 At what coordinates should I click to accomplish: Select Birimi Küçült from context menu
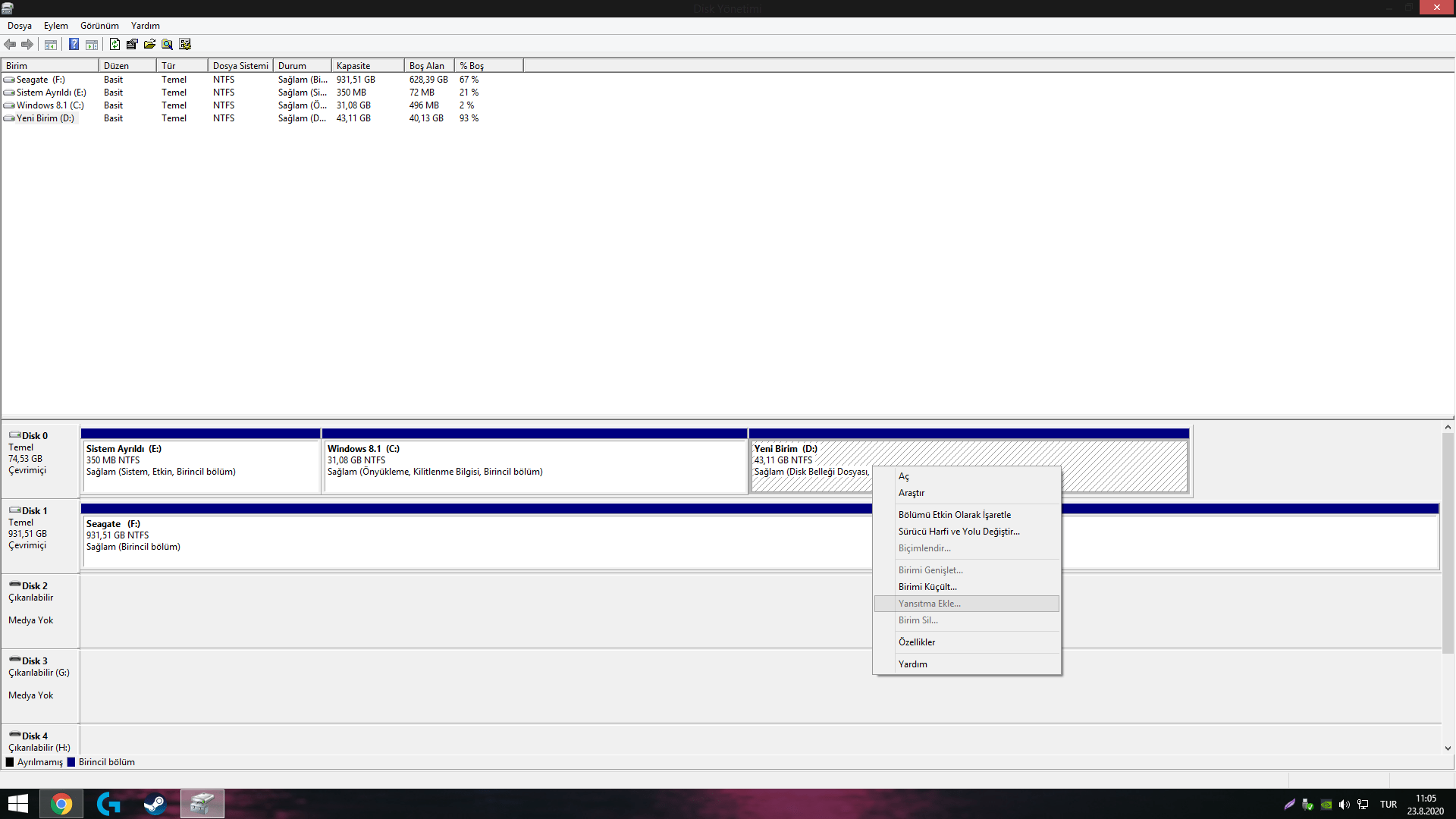pos(927,586)
